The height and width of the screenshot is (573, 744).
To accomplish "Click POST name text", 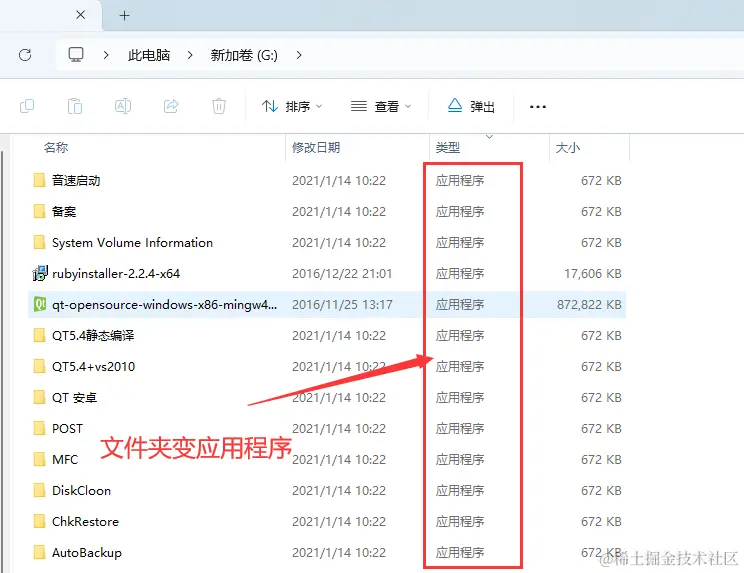I will [67, 428].
